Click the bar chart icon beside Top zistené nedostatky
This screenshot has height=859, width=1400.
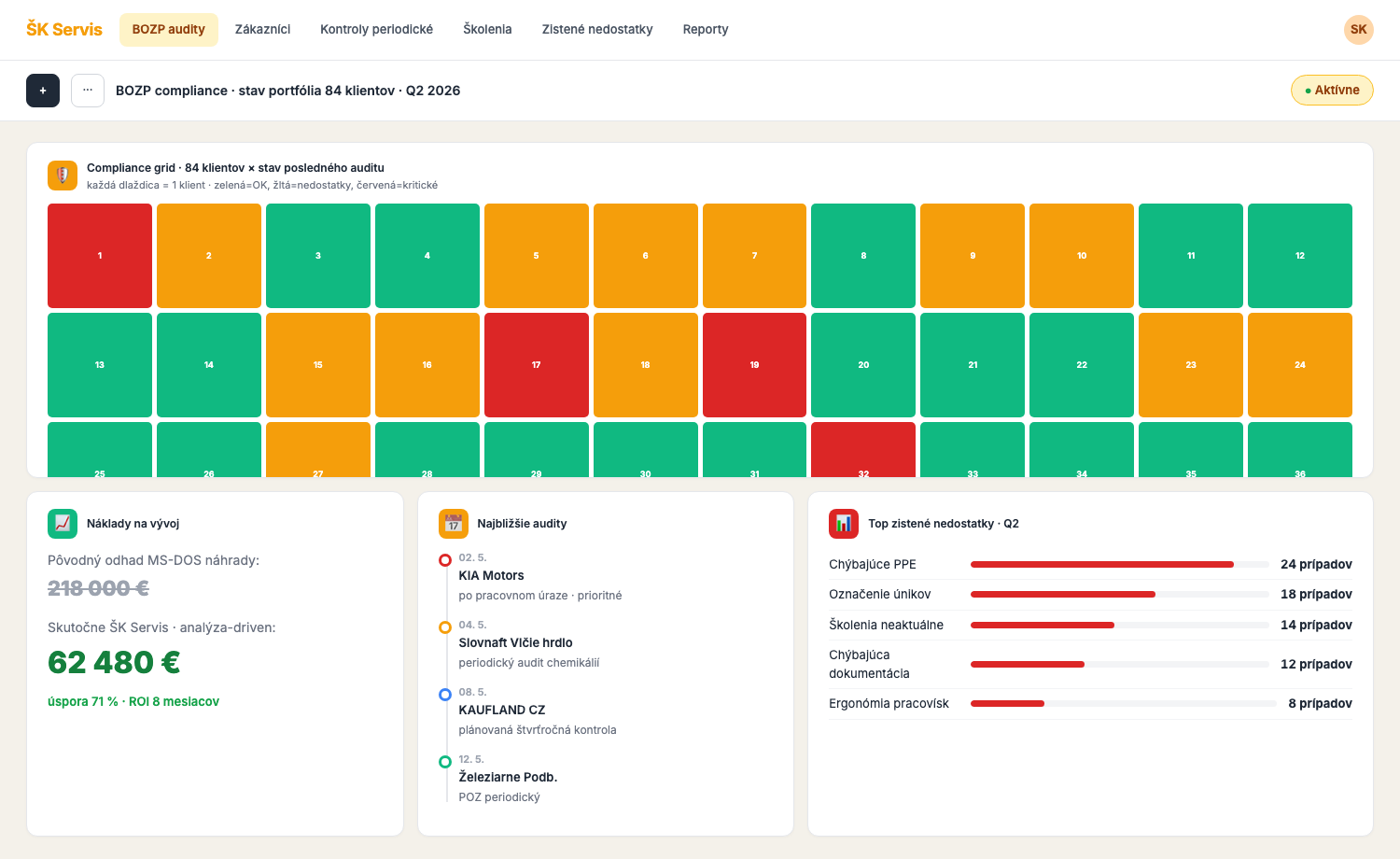point(844,524)
